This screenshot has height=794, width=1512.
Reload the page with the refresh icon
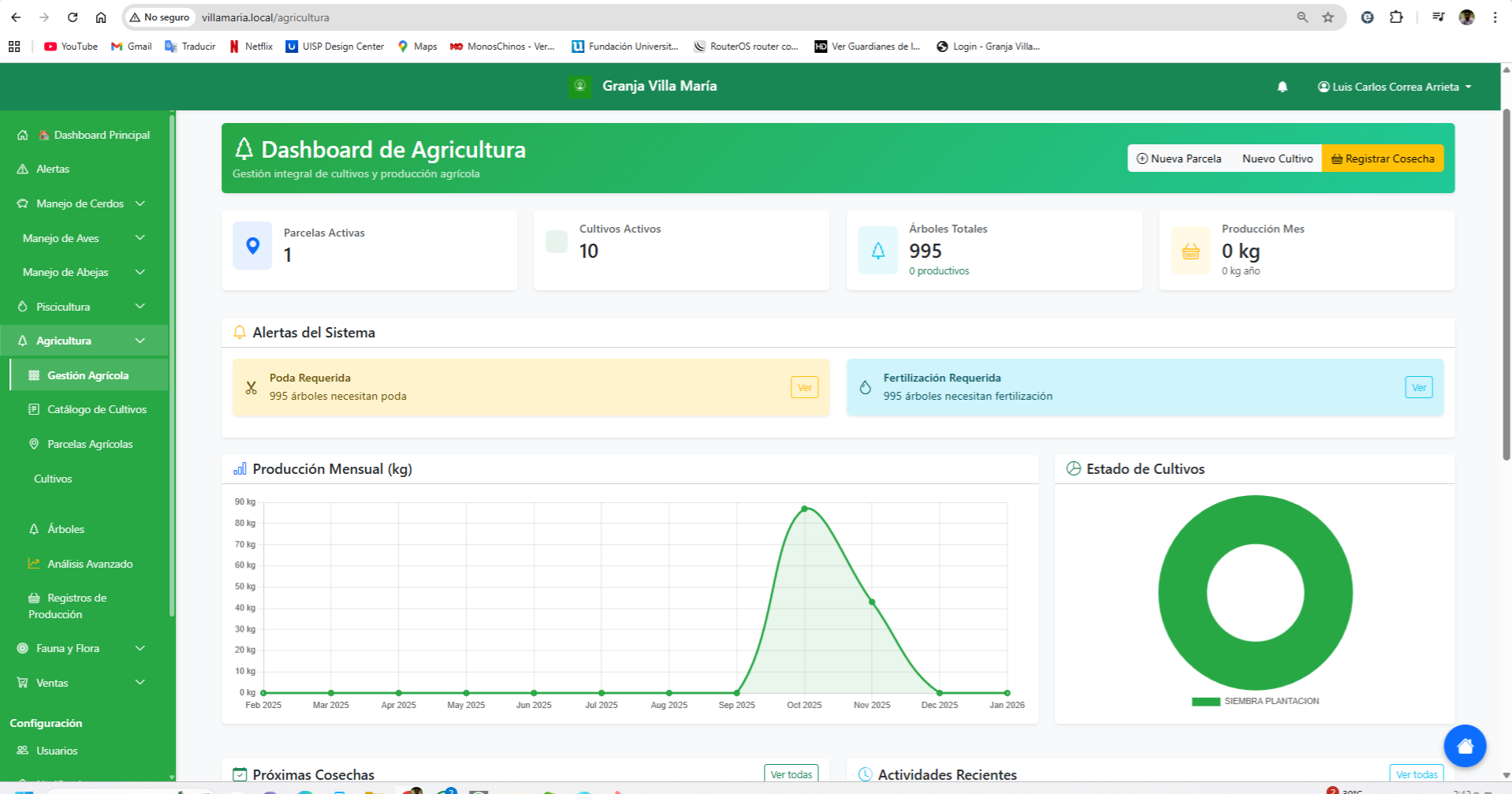pyautogui.click(x=73, y=17)
